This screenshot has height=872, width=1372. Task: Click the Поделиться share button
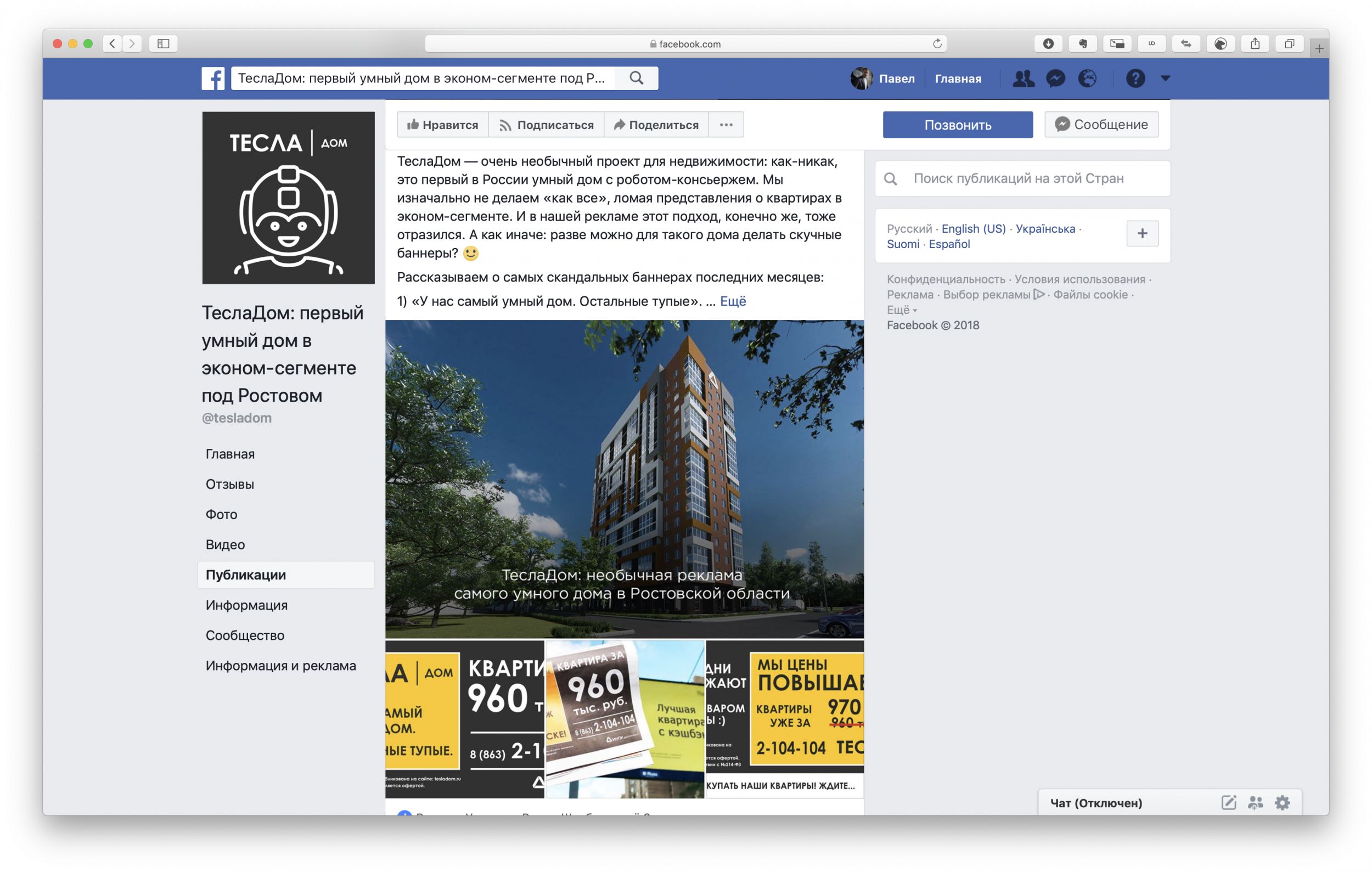tap(656, 125)
